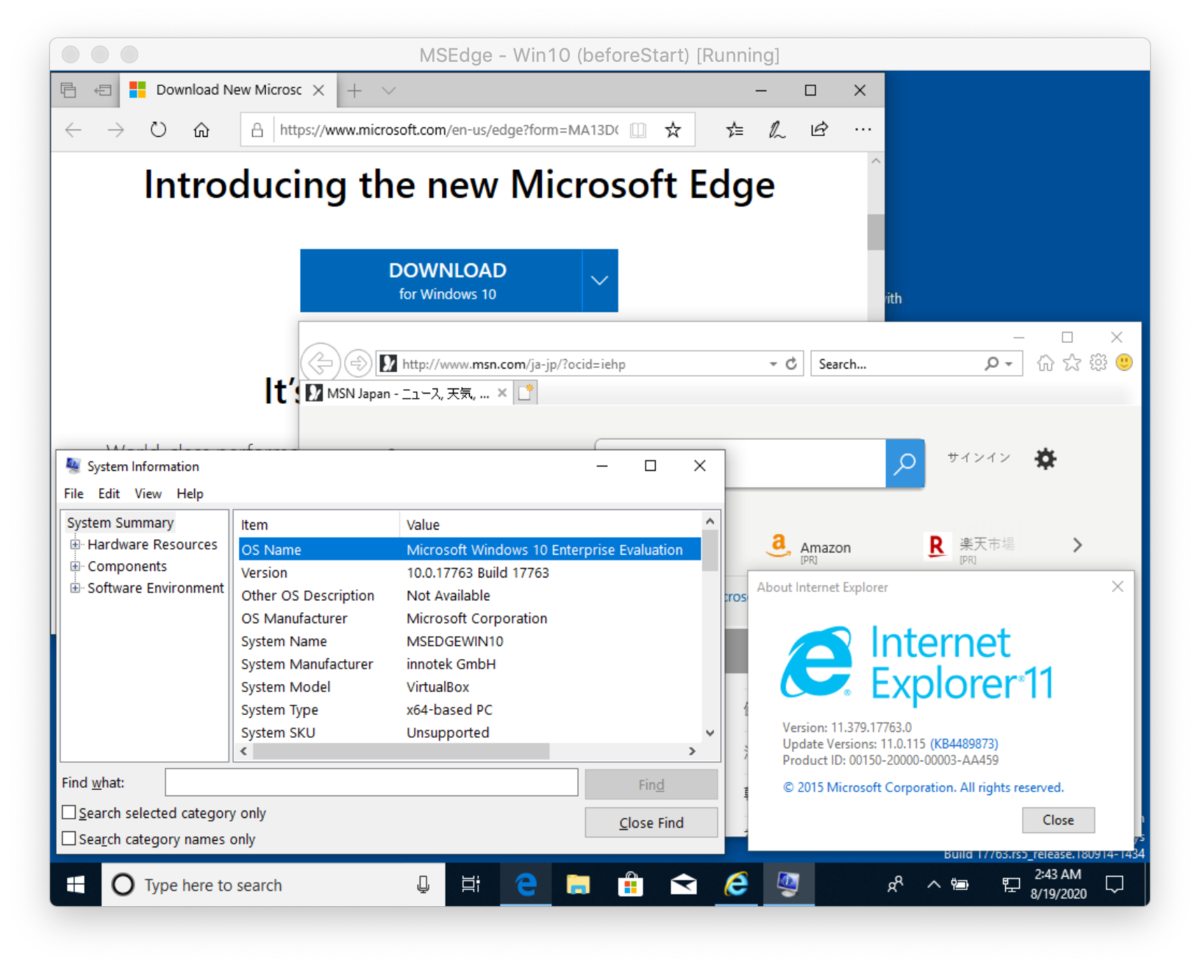Refresh page in Internet Explorer

(792, 364)
